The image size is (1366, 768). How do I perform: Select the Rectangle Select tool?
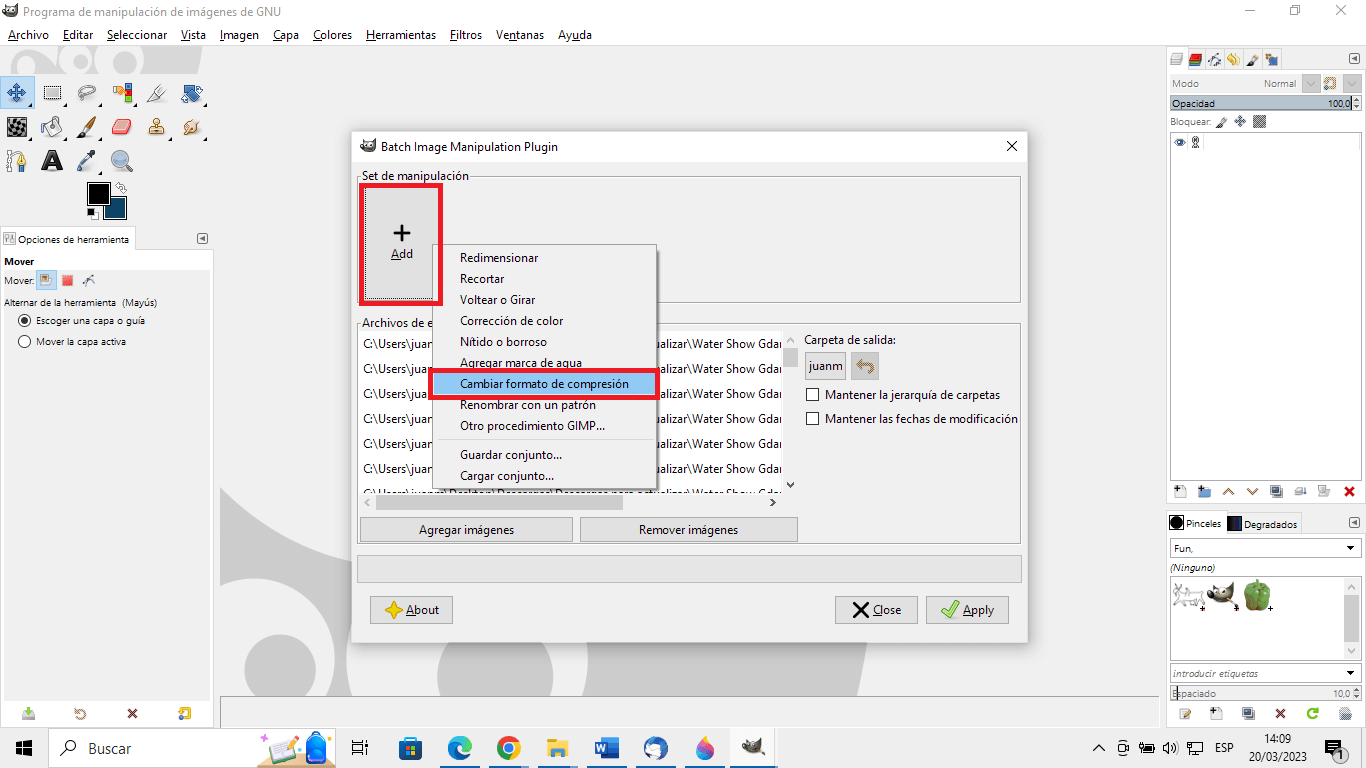click(x=52, y=94)
